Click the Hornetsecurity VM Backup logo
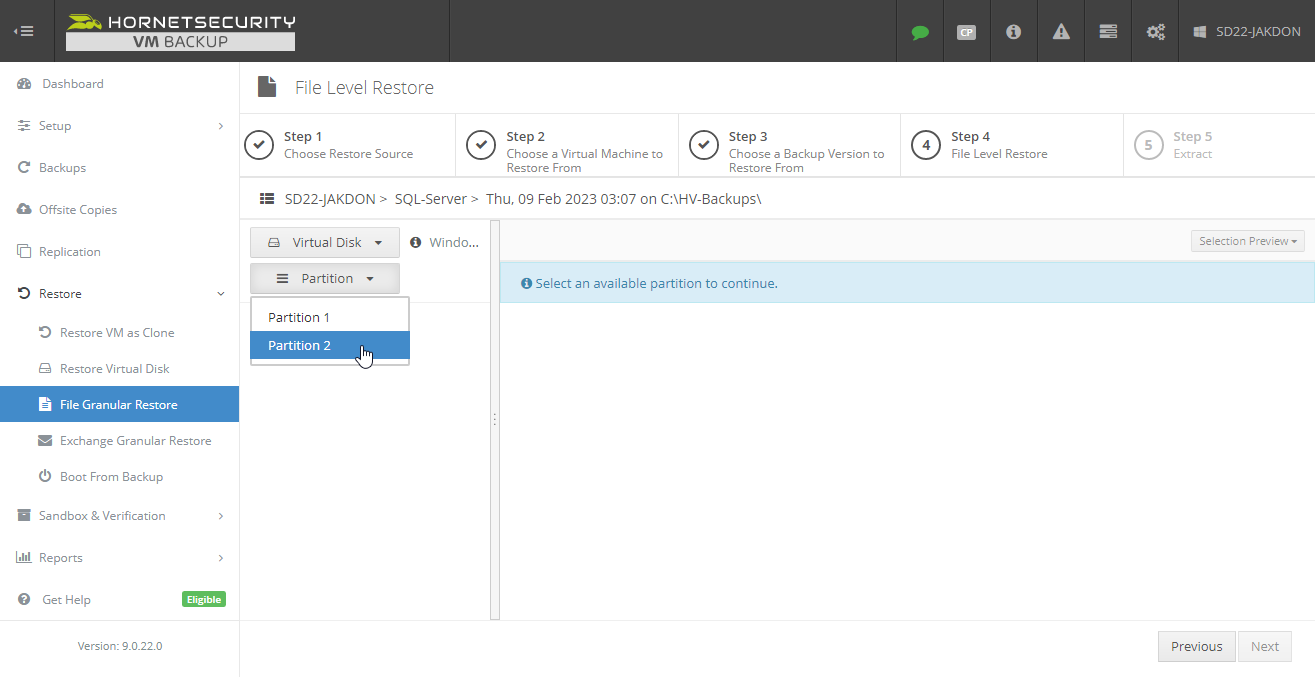 click(180, 31)
